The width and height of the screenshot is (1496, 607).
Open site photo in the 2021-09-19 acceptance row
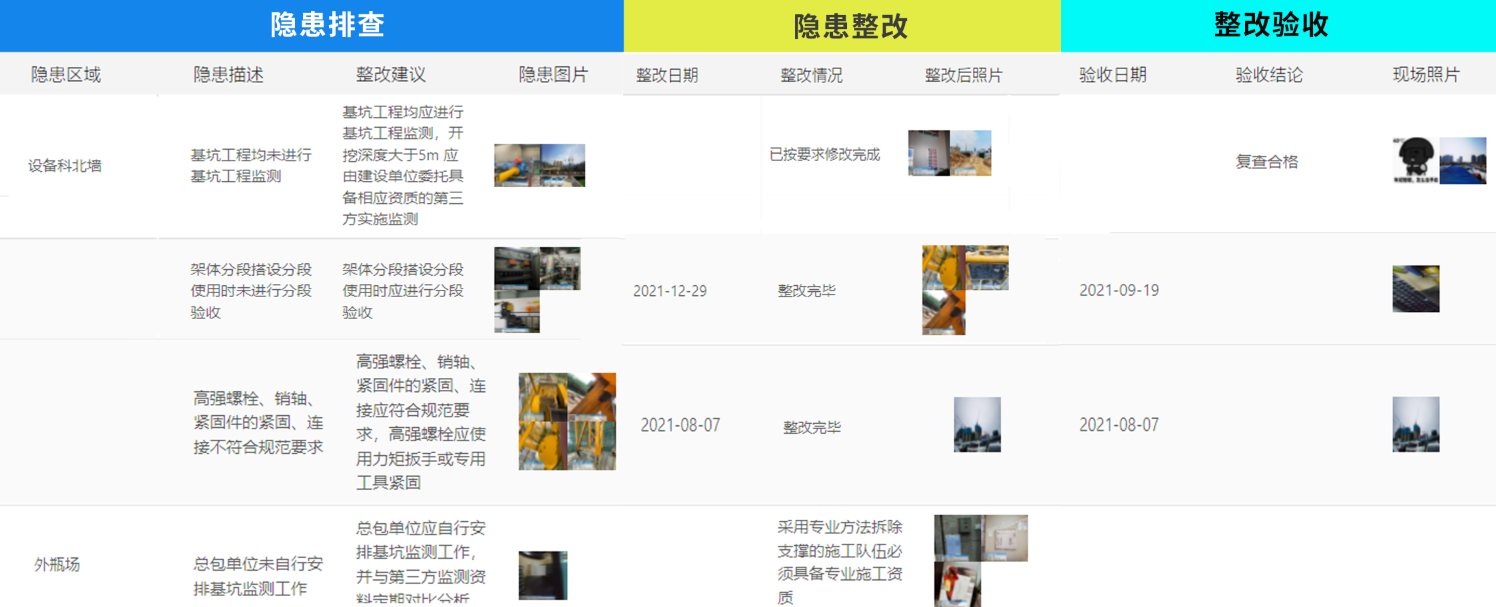tap(1416, 289)
